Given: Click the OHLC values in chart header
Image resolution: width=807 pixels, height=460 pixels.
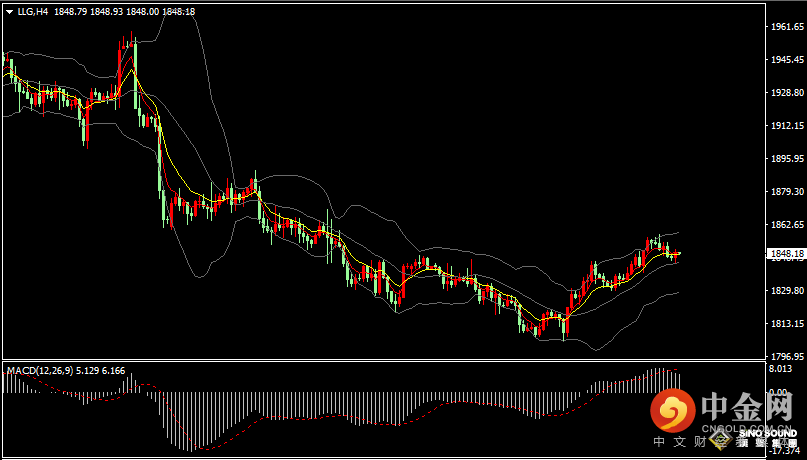Looking at the screenshot, I should pos(136,12).
